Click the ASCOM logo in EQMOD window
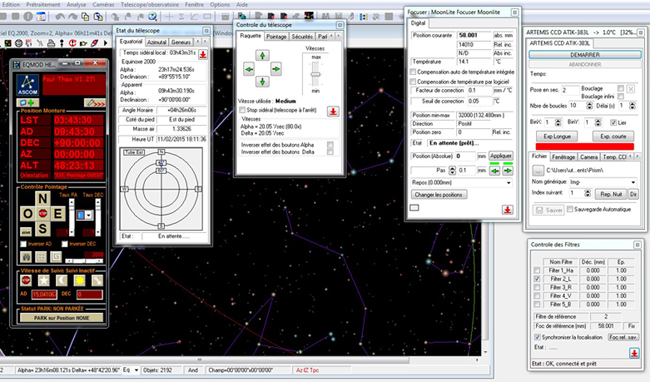 [x=28, y=85]
